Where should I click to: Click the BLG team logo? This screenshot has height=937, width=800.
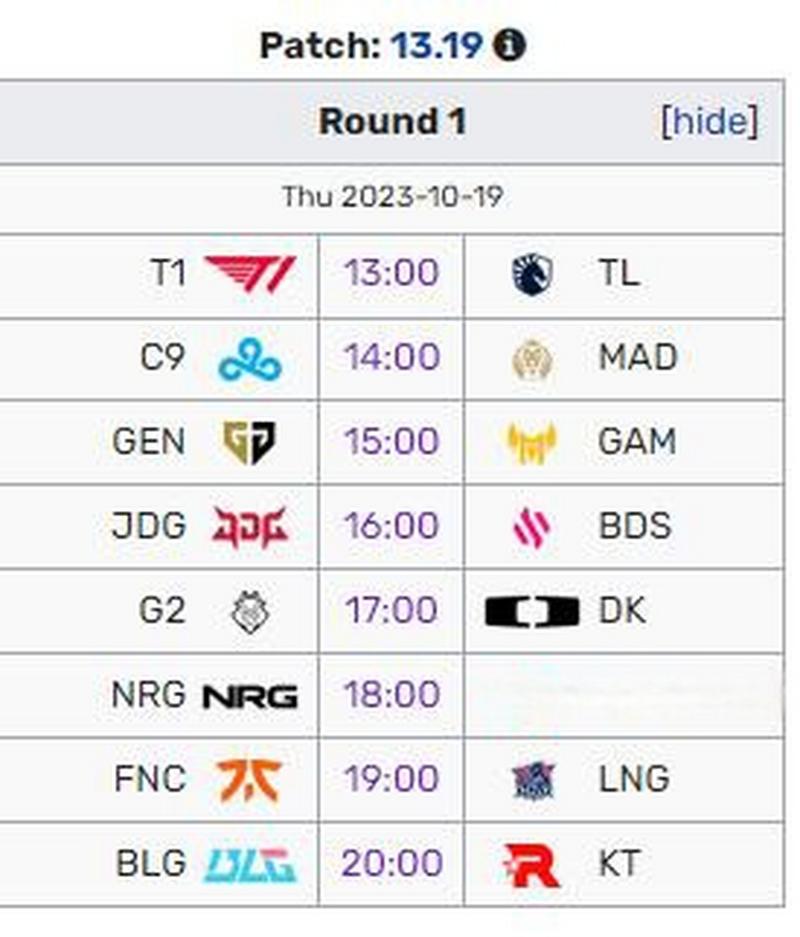(250, 866)
